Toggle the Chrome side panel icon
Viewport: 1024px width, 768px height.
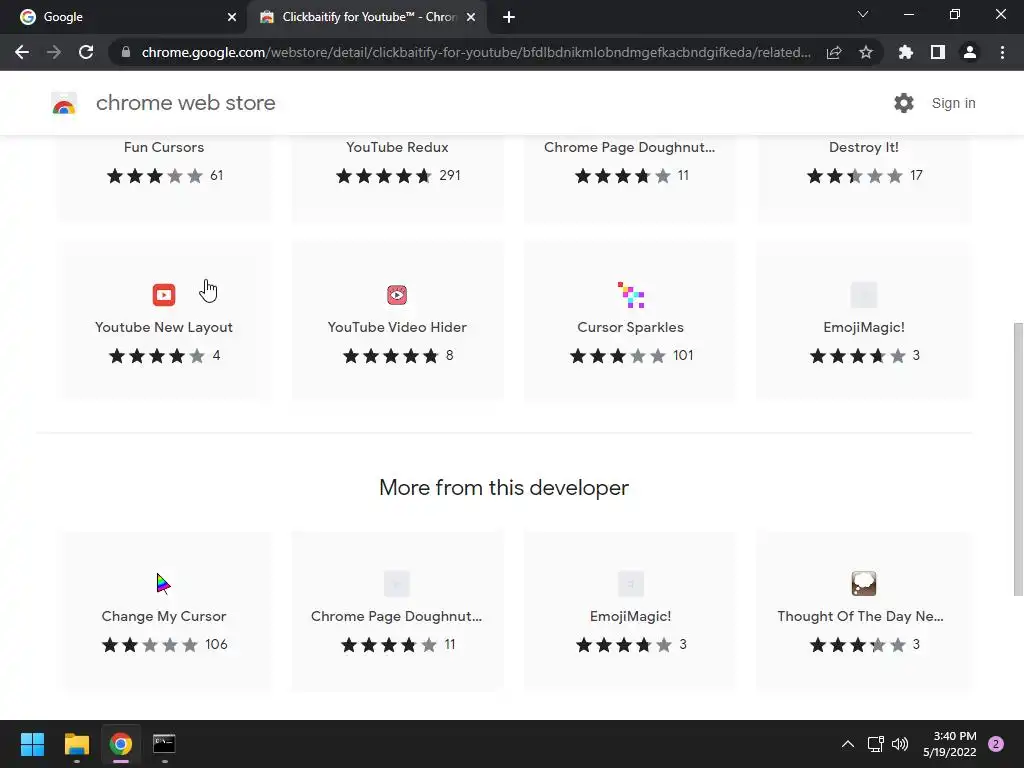tap(938, 52)
